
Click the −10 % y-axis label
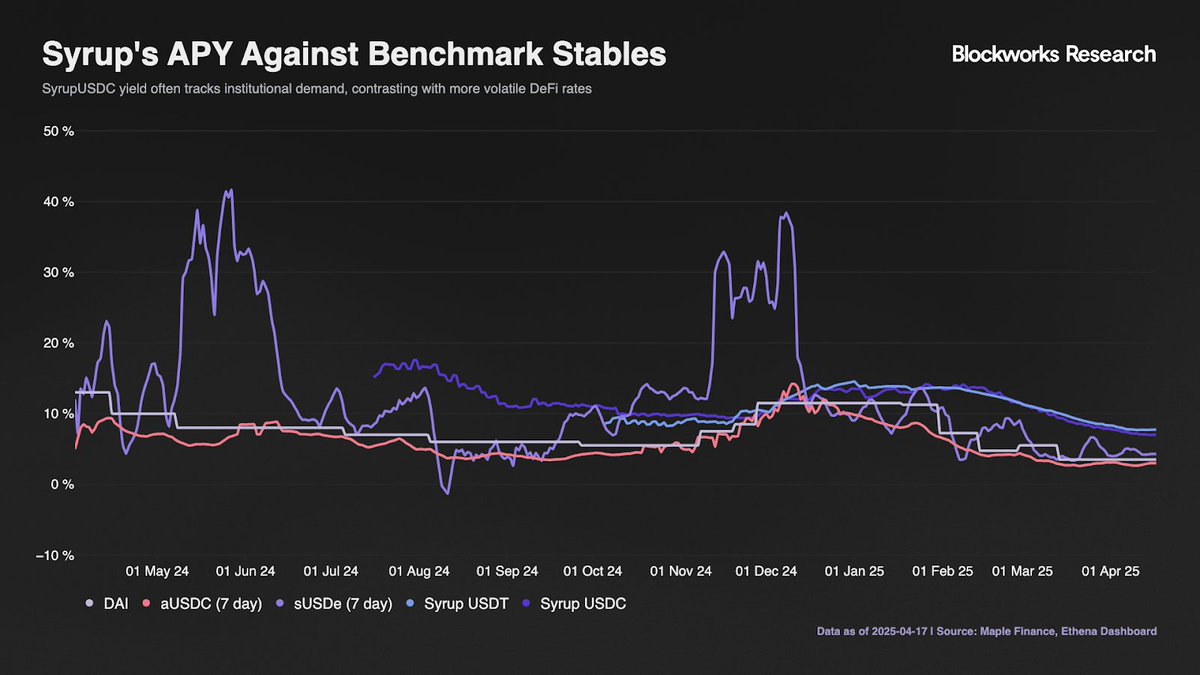(x=56, y=555)
